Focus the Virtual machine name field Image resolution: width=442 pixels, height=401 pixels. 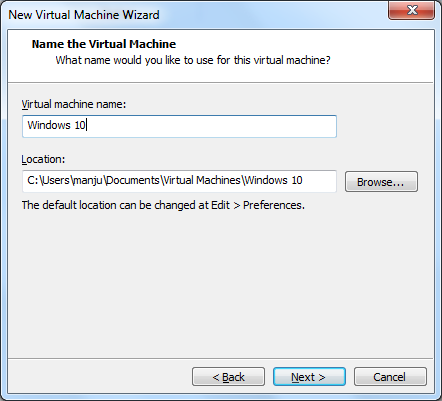179,126
